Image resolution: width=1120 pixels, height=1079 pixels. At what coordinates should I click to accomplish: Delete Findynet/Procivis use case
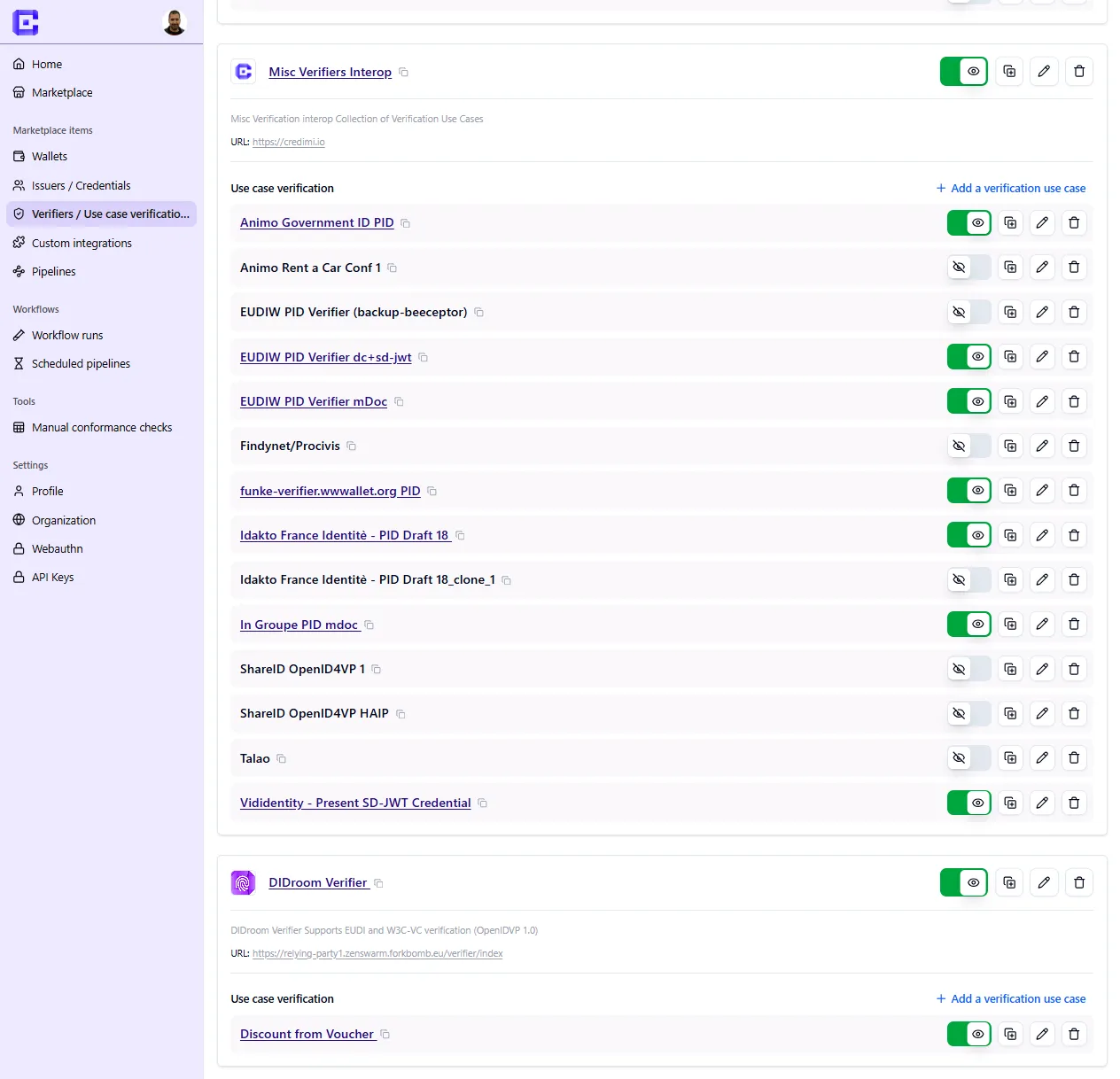(1074, 446)
